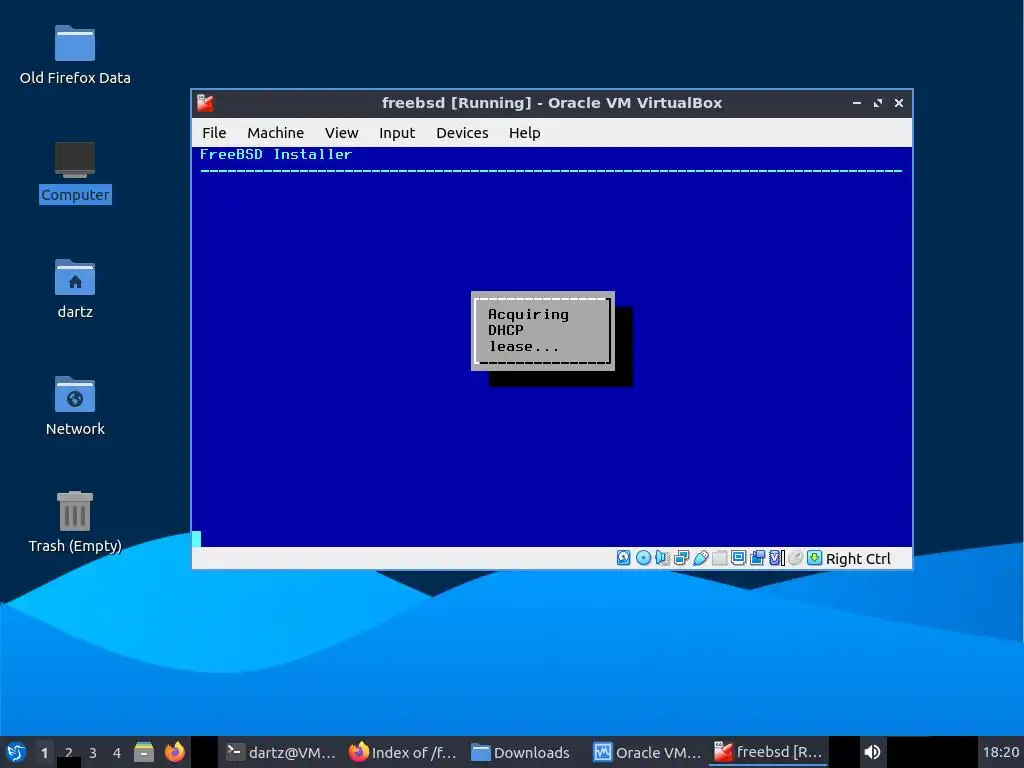Switch to workspace 3

(x=93, y=752)
